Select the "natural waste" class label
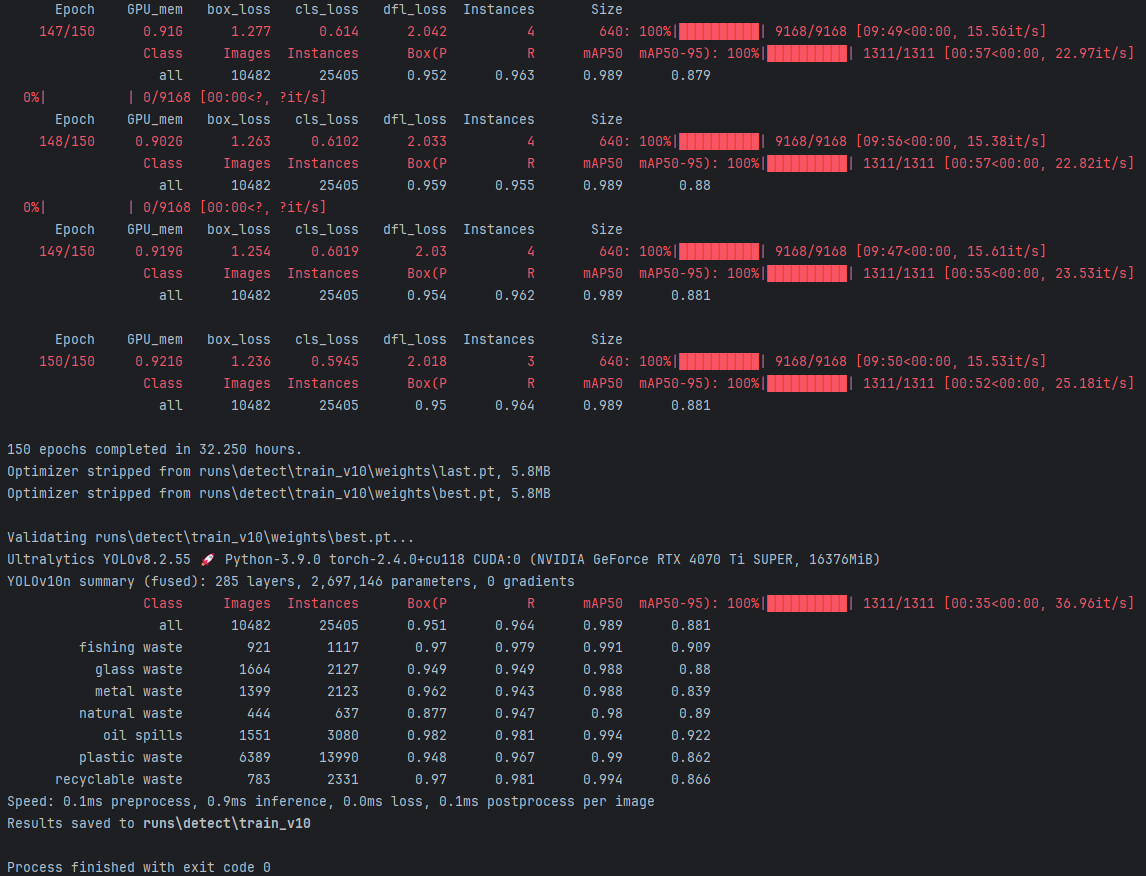The image size is (1146, 876). pos(130,713)
